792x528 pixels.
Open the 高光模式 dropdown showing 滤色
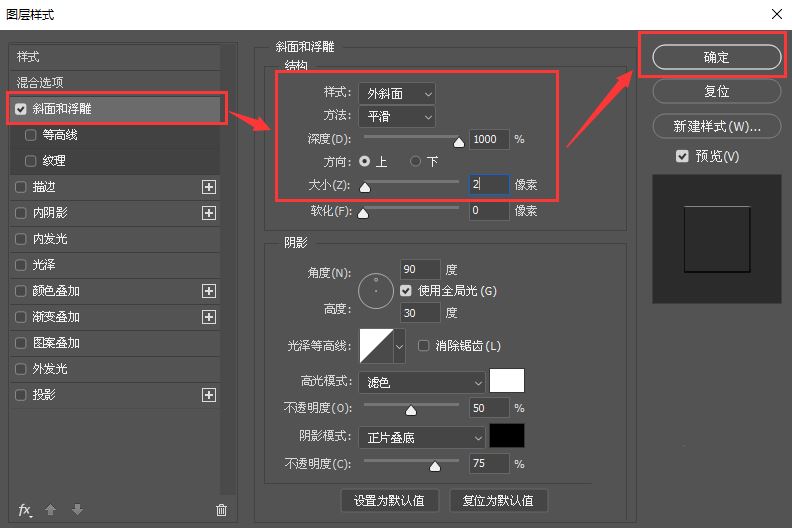[422, 382]
